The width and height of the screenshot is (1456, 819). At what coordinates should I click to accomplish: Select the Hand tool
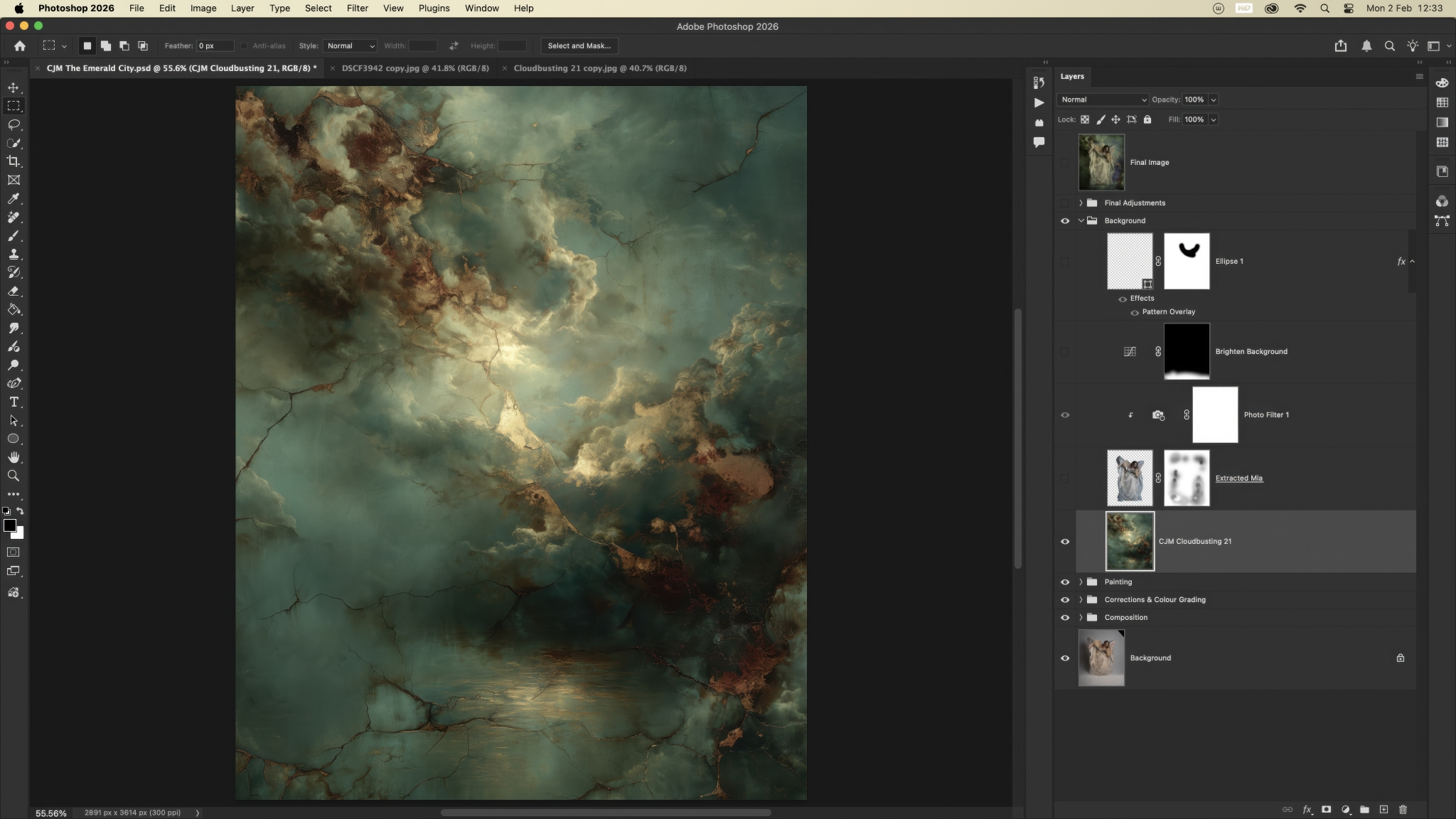pyautogui.click(x=14, y=457)
